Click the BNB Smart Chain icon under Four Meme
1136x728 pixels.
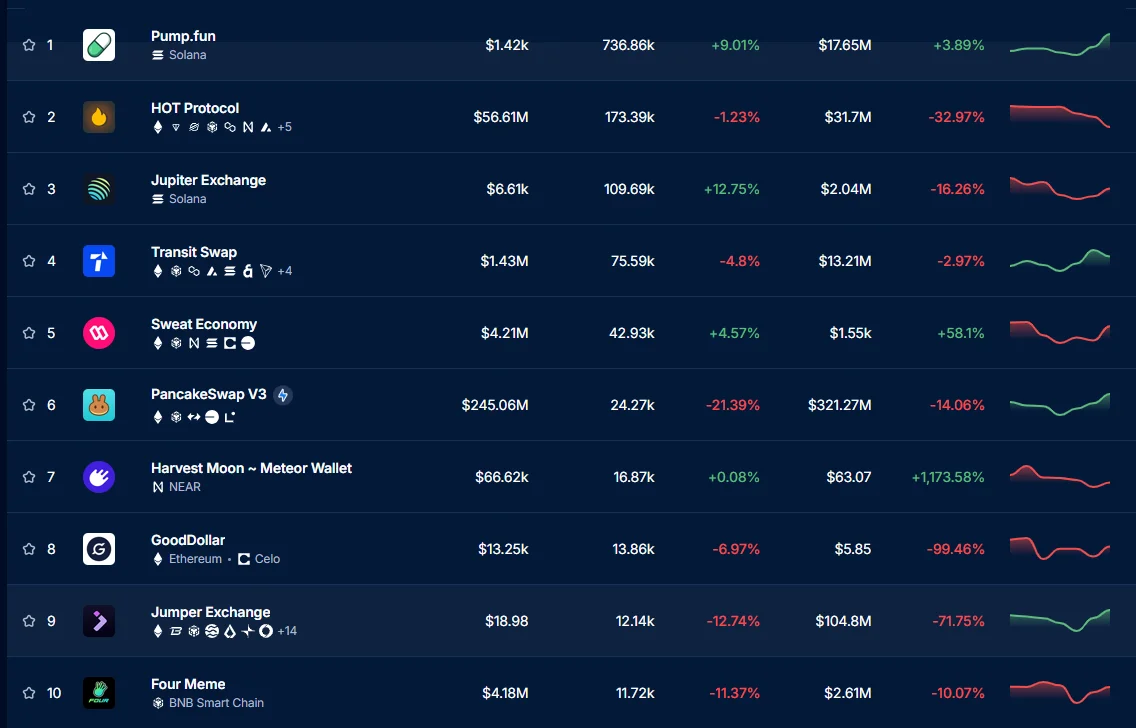tap(156, 703)
